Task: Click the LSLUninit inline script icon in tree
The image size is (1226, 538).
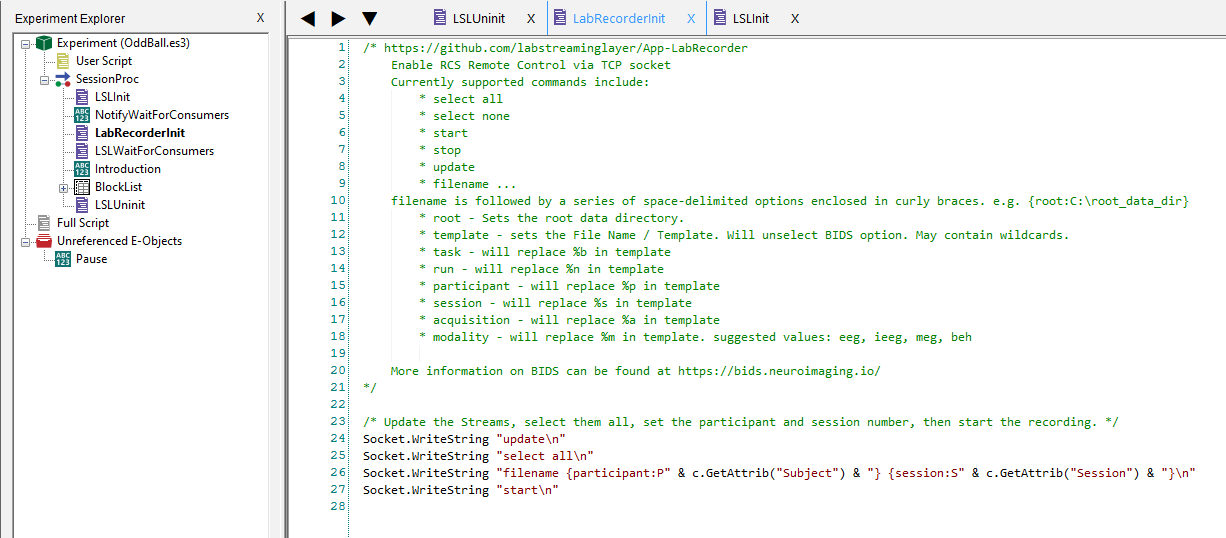Action: (x=82, y=205)
